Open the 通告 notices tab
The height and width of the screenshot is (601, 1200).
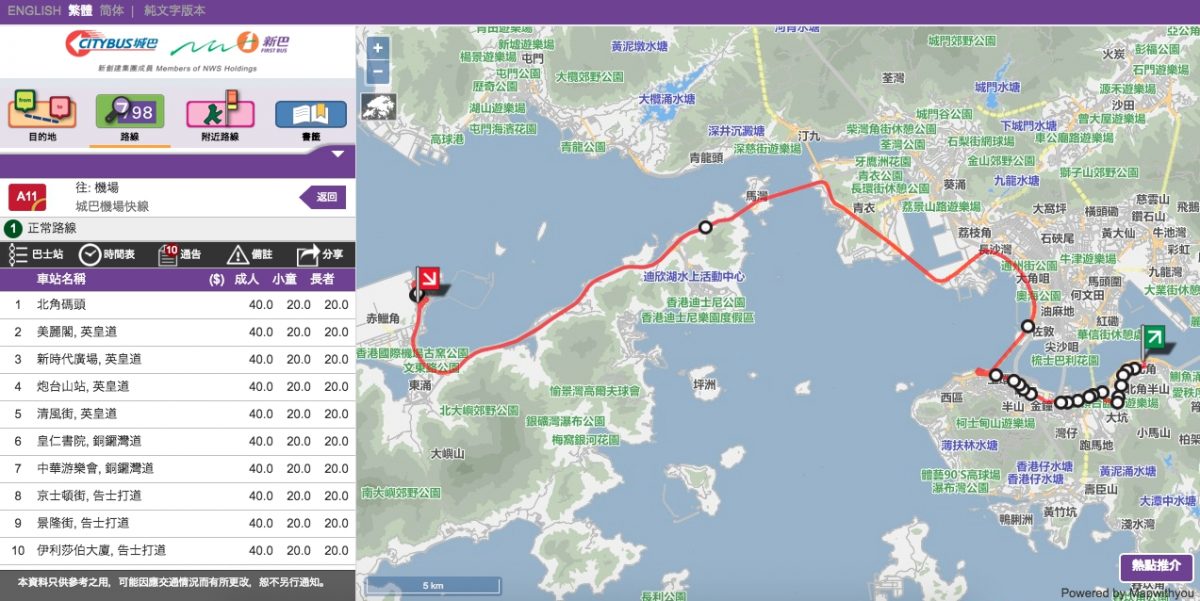[x=180, y=255]
